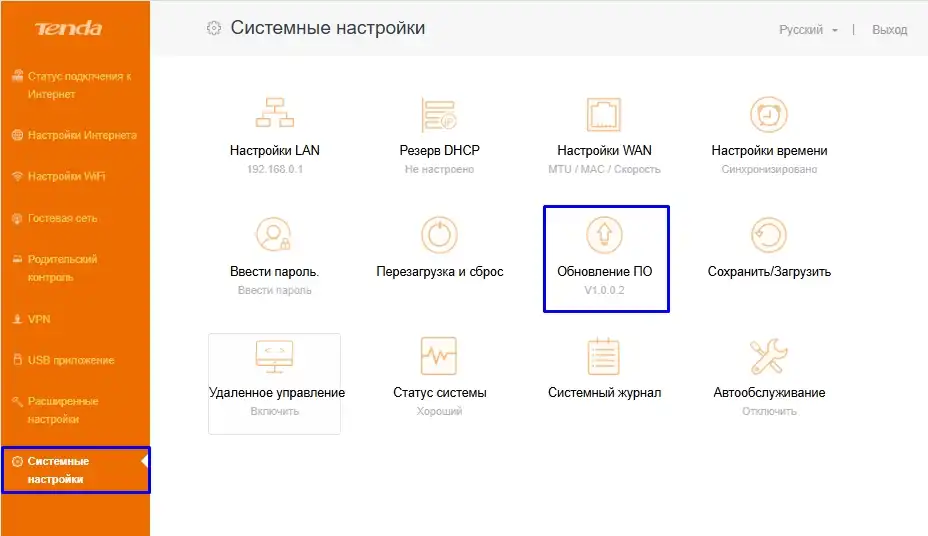The width and height of the screenshot is (928, 536).
Task: Click the time settings clock icon
Action: [769, 114]
